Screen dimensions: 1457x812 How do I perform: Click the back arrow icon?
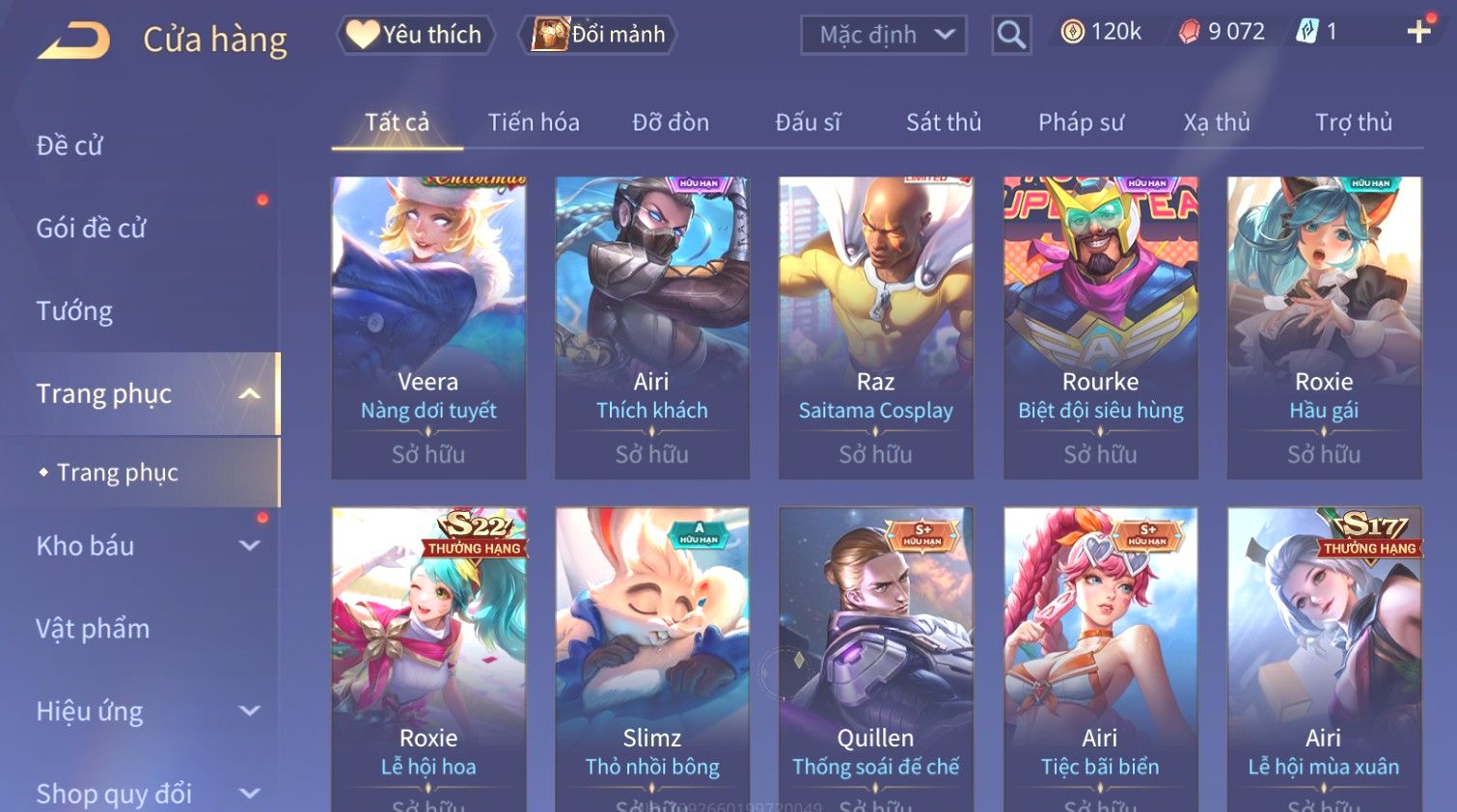point(74,41)
